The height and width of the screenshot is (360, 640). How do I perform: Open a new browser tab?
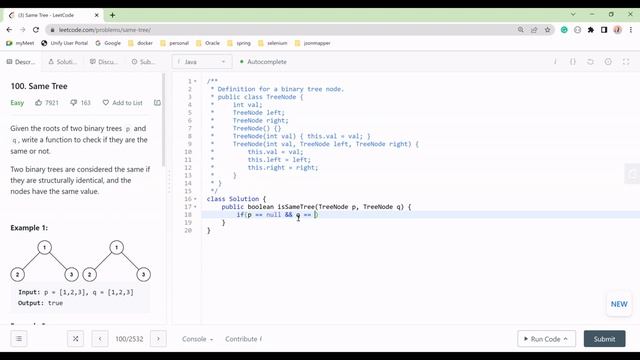point(112,15)
